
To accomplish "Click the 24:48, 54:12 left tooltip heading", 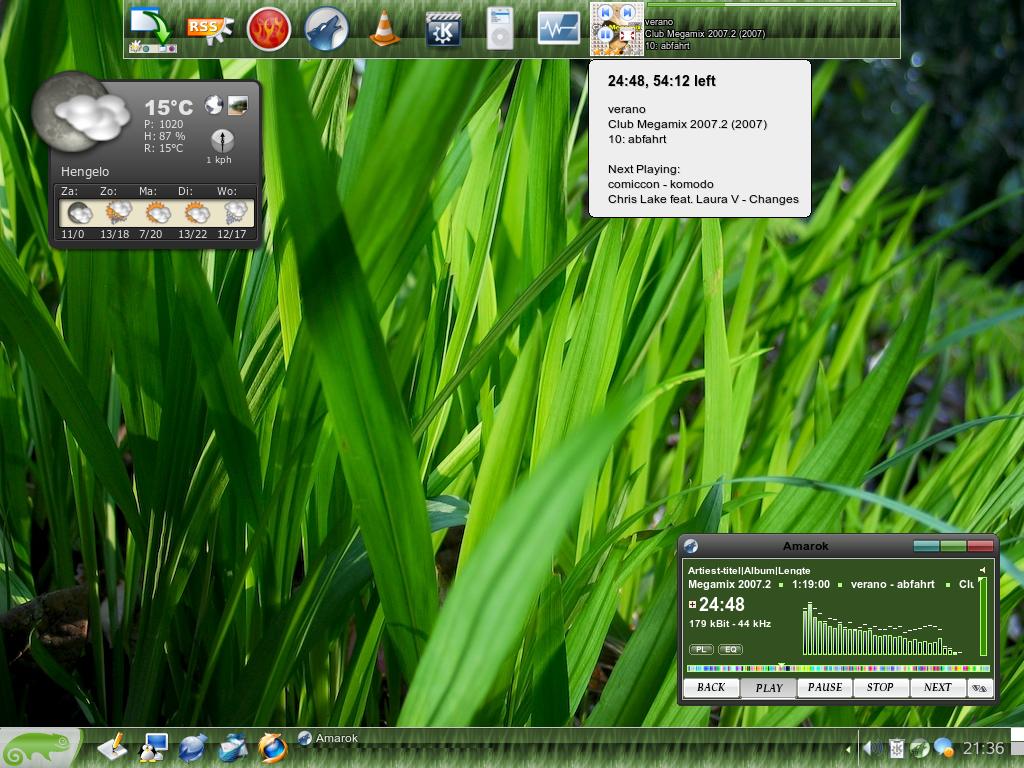I will pyautogui.click(x=662, y=81).
